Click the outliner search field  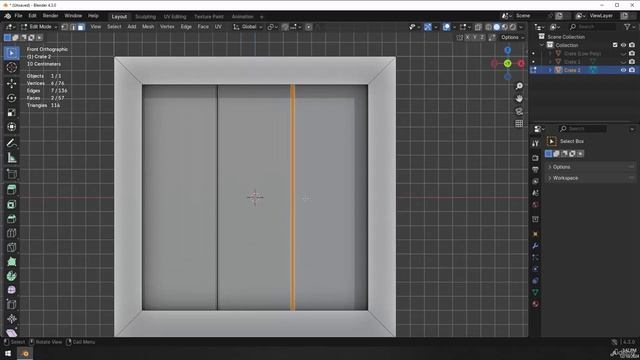pyautogui.click(x=592, y=27)
